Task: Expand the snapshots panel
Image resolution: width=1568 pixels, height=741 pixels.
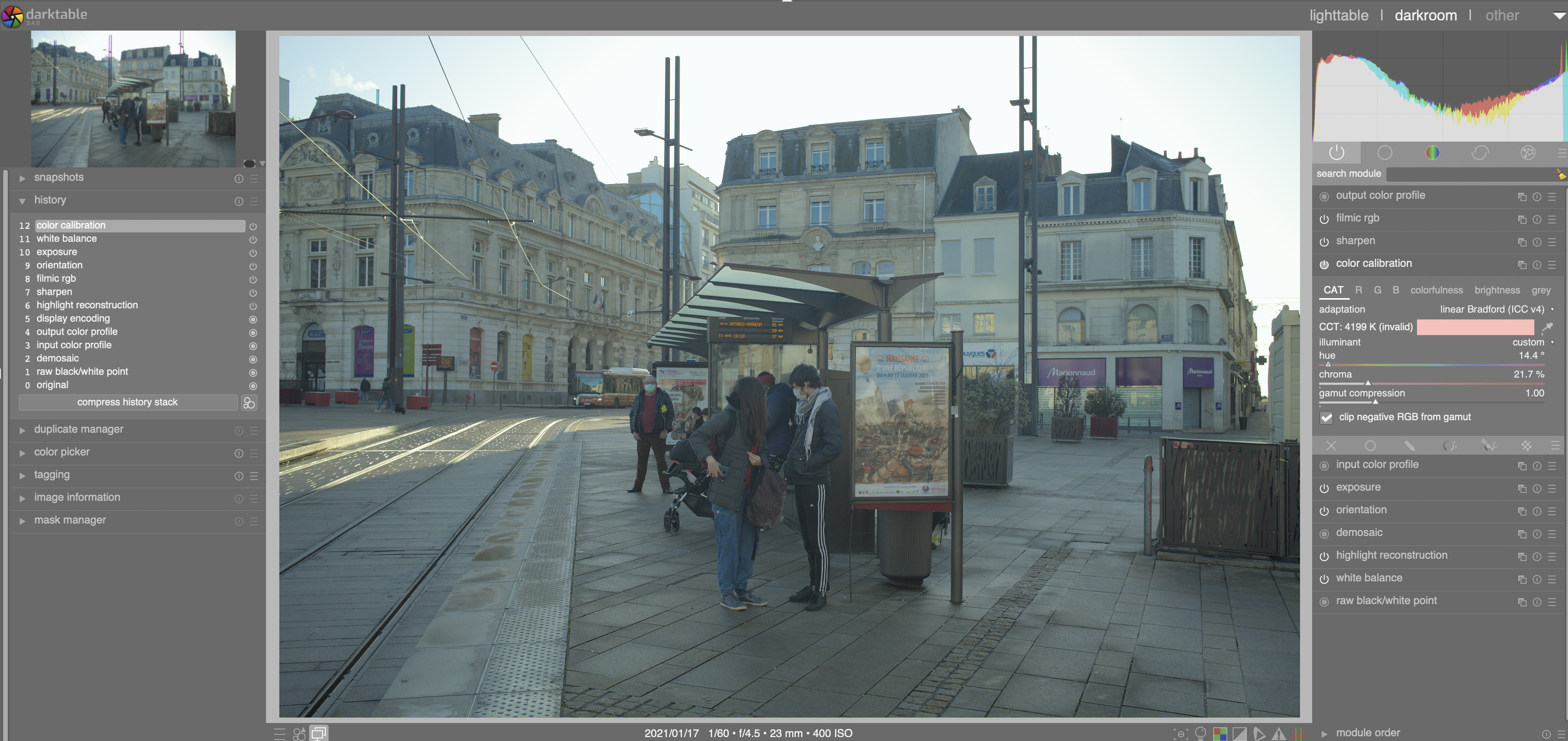Action: tap(59, 178)
